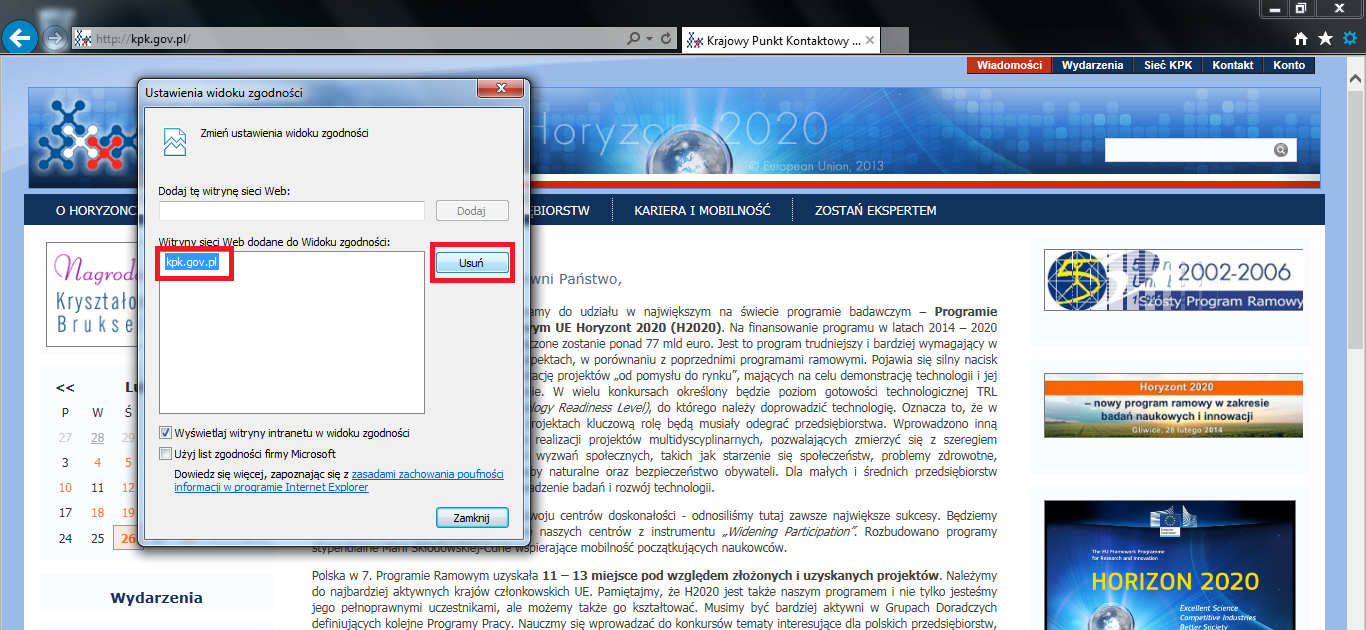
Task: Open Favorites with the star icon
Action: (1325, 39)
